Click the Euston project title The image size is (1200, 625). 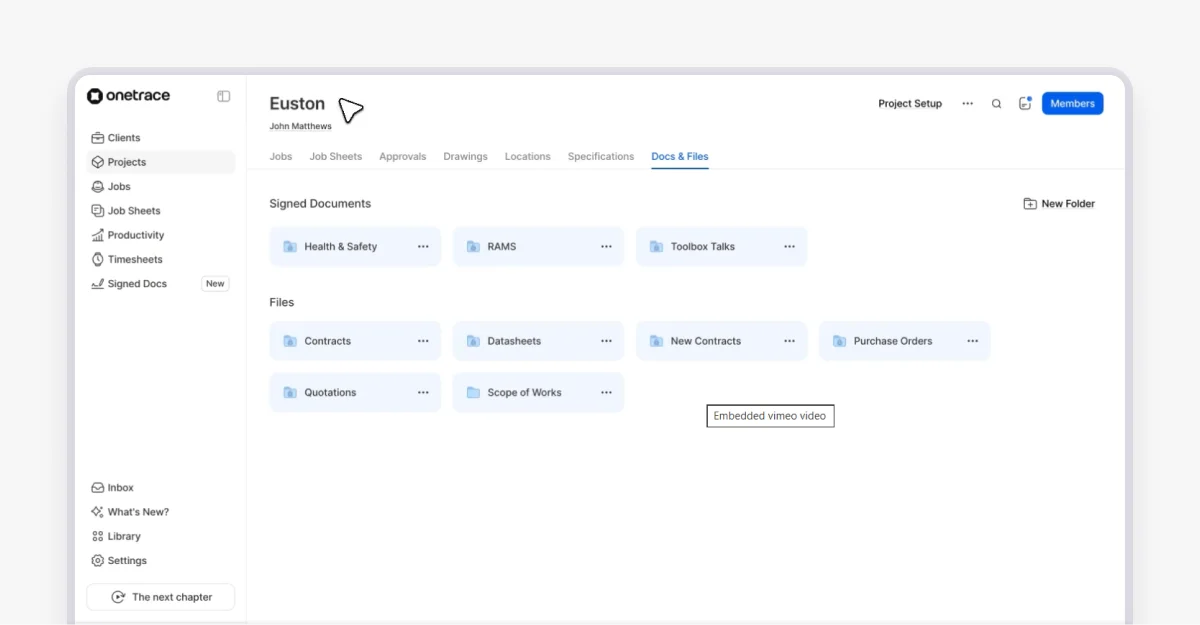point(297,103)
